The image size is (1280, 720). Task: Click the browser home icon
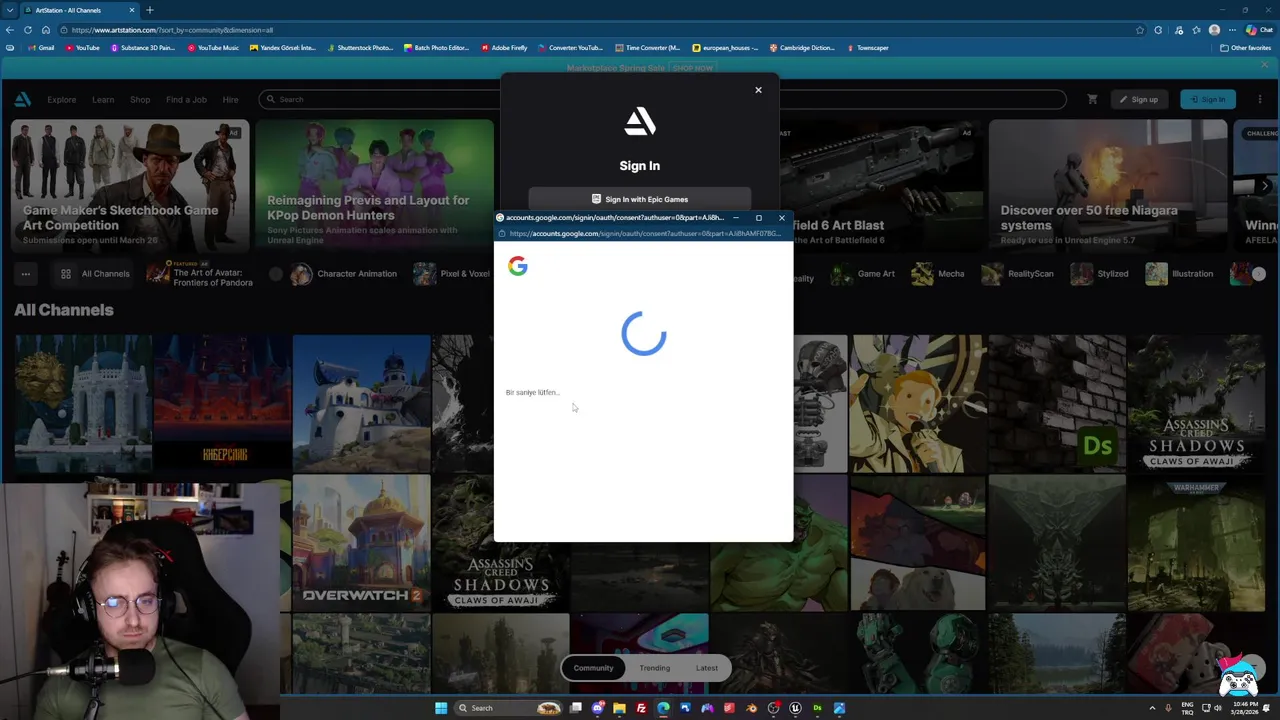pyautogui.click(x=46, y=30)
